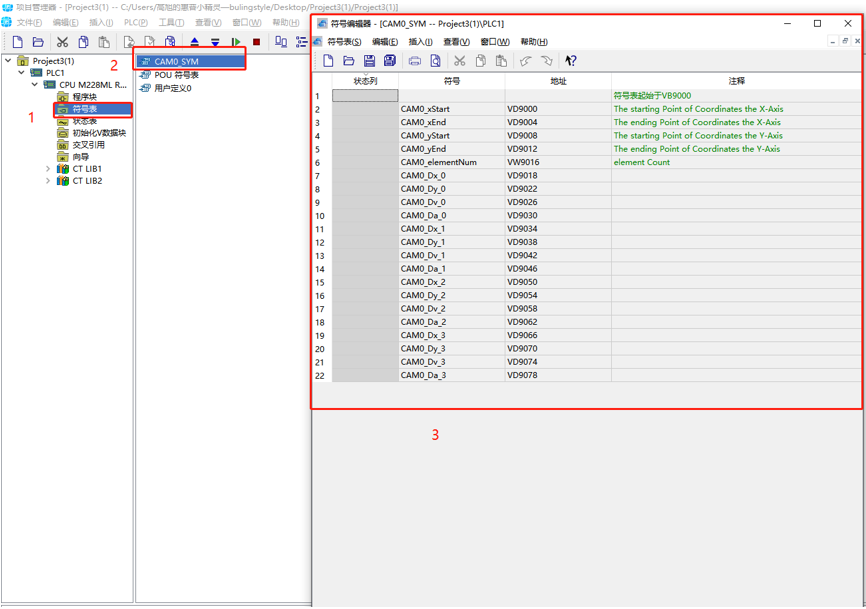This screenshot has width=866, height=609.
Task: Click red Stop PLC icon
Action: click(x=256, y=42)
